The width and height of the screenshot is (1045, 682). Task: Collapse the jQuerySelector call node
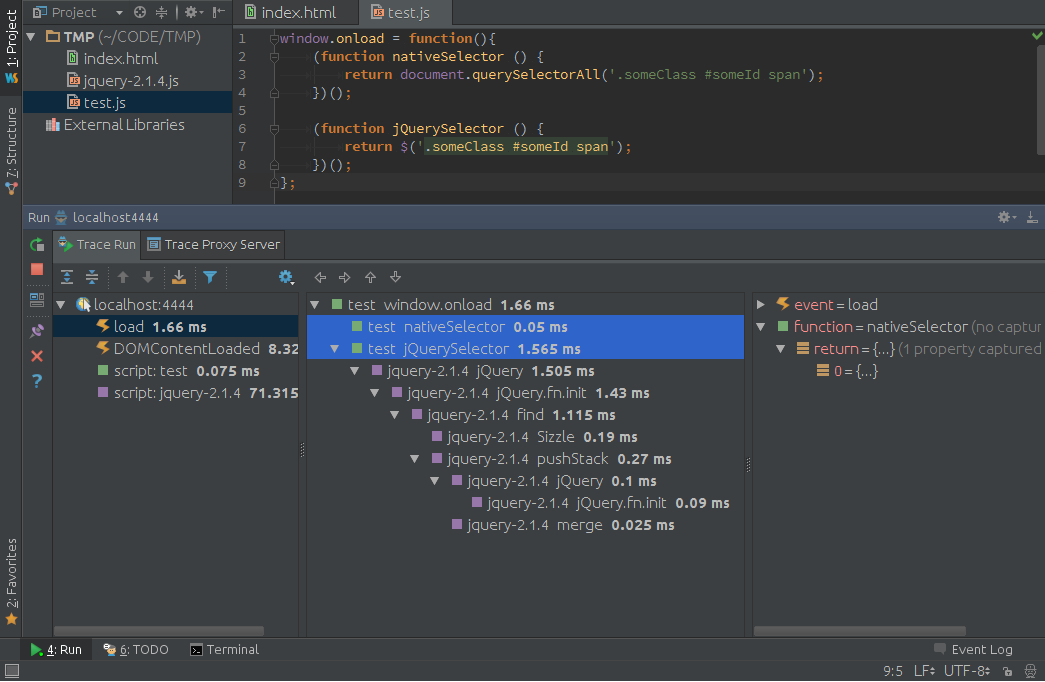(335, 349)
